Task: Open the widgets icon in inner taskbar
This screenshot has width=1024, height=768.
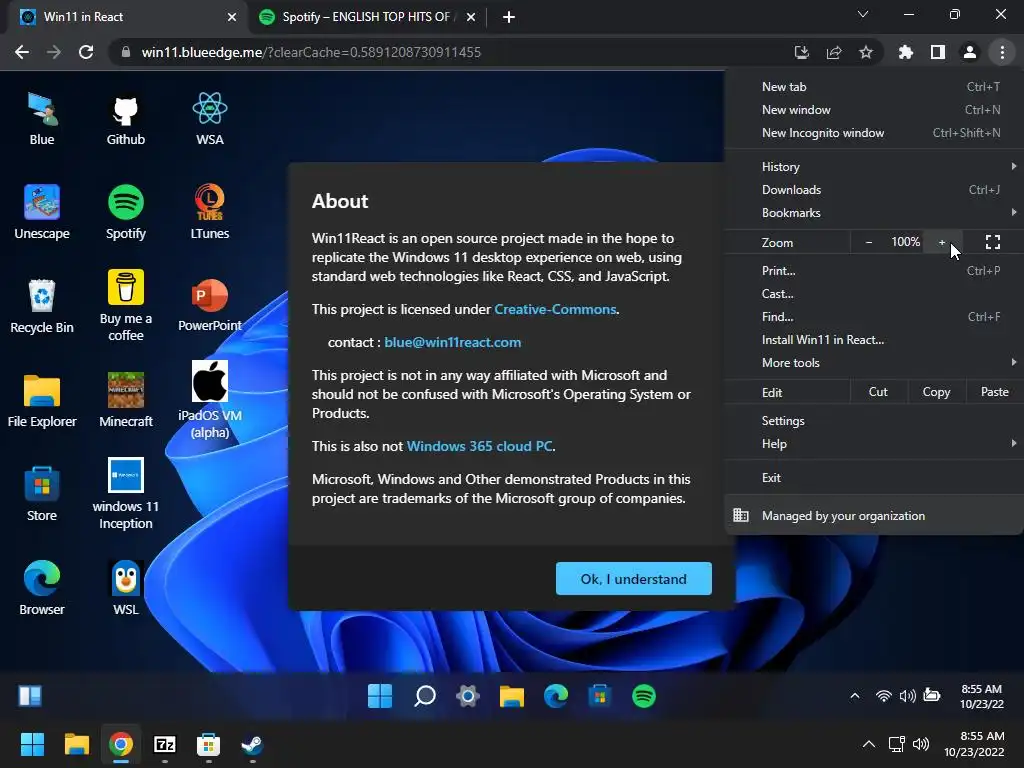Action: tap(30, 696)
